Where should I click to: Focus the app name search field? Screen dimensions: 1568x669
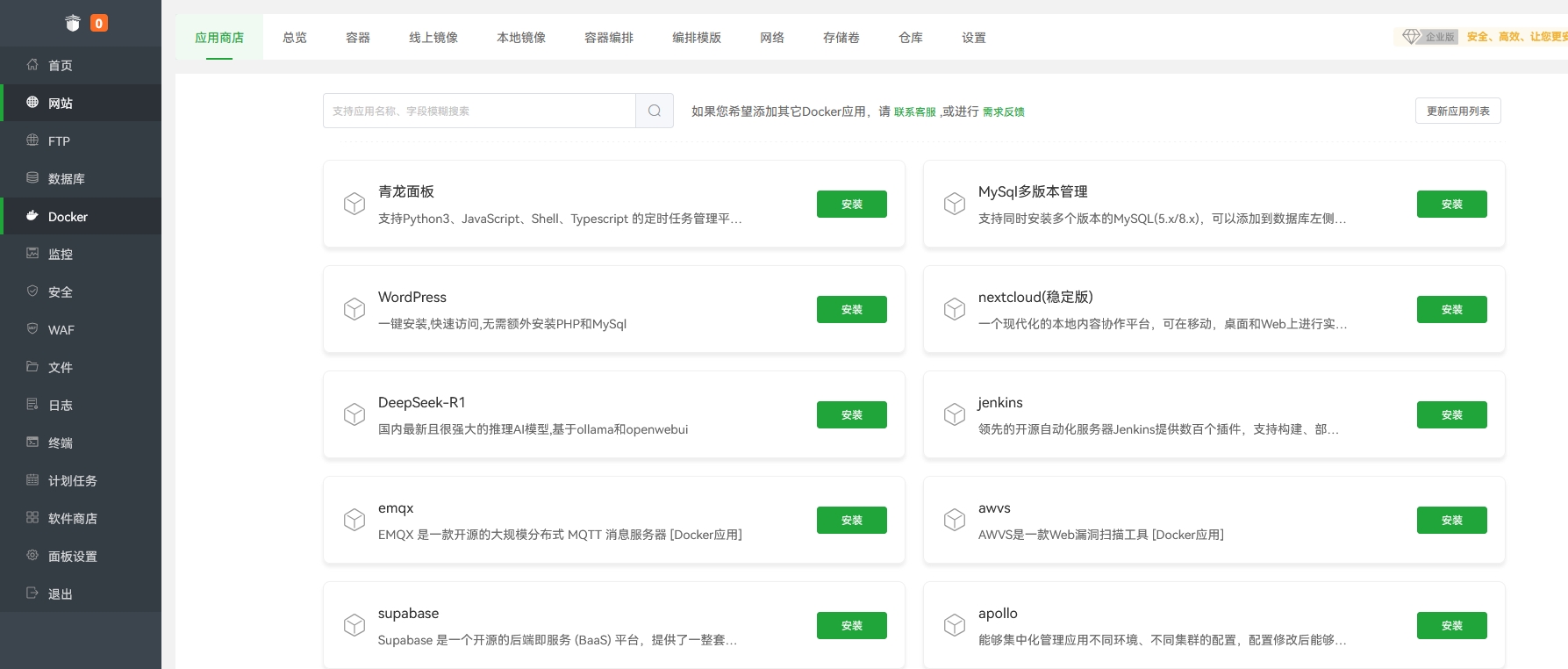tap(479, 111)
